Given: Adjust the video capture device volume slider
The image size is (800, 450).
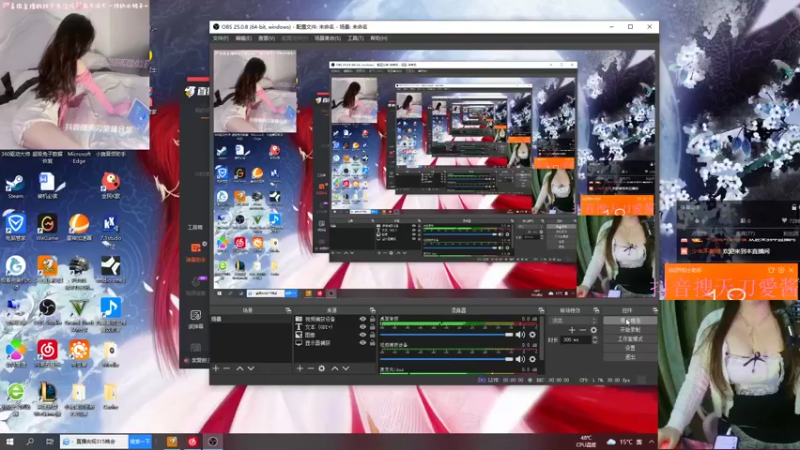Looking at the screenshot, I should pos(446,359).
